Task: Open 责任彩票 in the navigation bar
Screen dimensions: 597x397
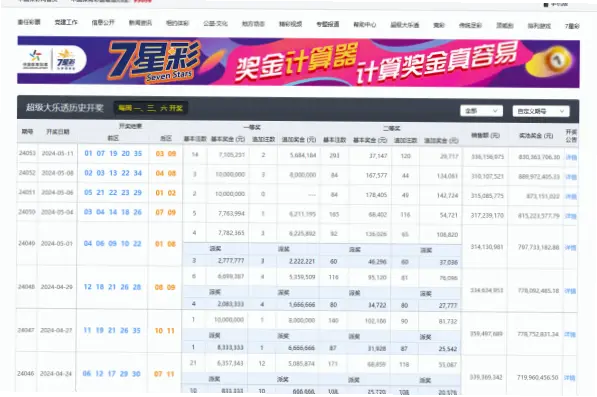Action: [x=29, y=22]
